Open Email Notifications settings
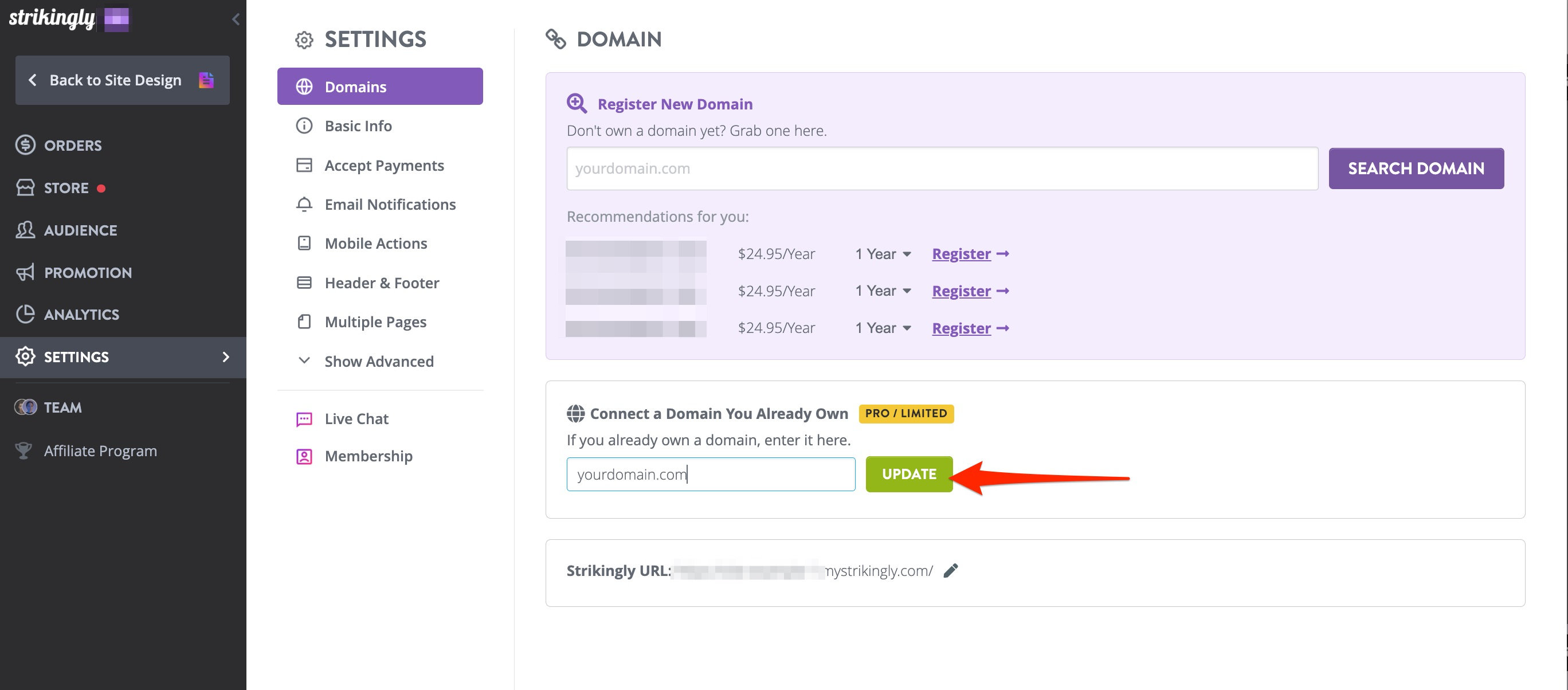This screenshot has height=690, width=1568. (390, 205)
